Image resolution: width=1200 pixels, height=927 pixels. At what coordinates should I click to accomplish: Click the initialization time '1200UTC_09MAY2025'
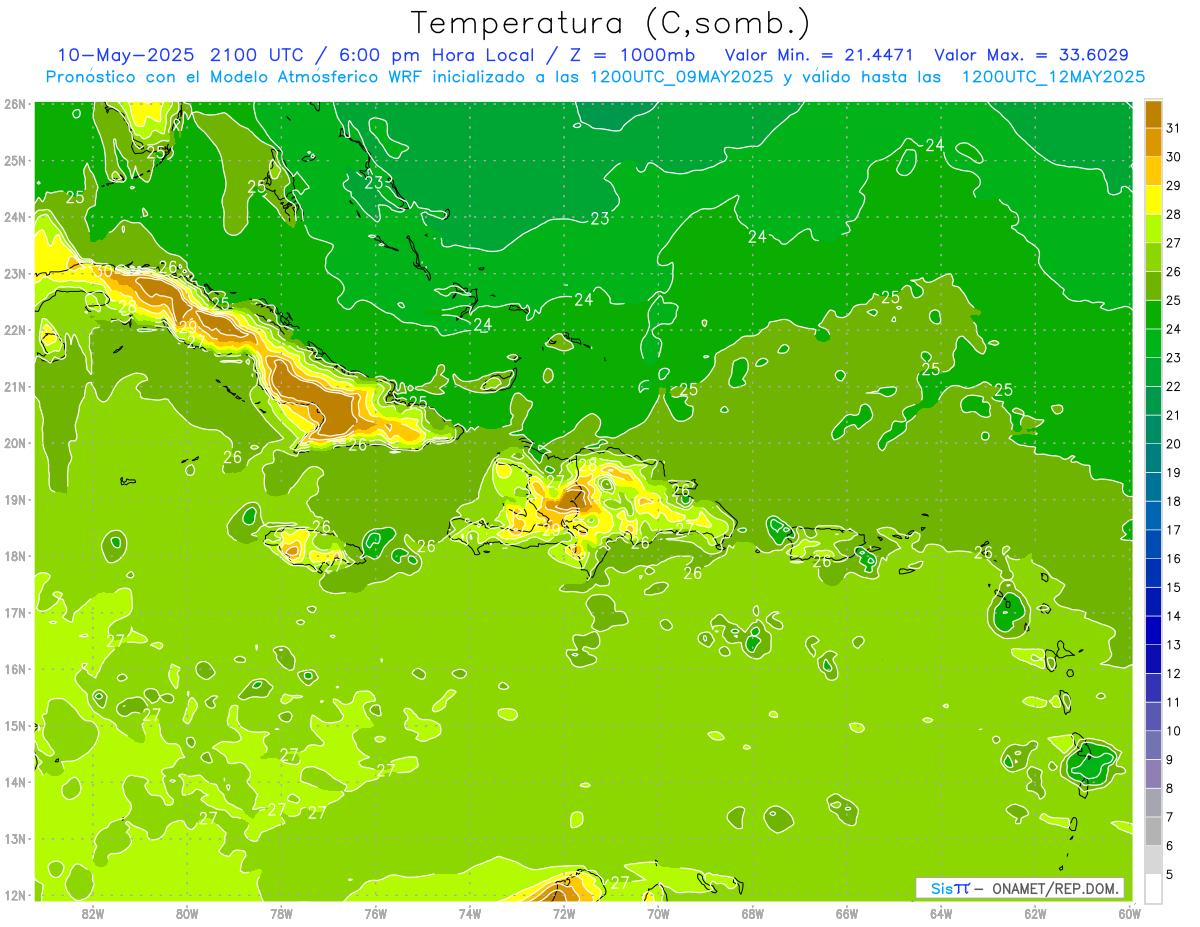(x=681, y=77)
